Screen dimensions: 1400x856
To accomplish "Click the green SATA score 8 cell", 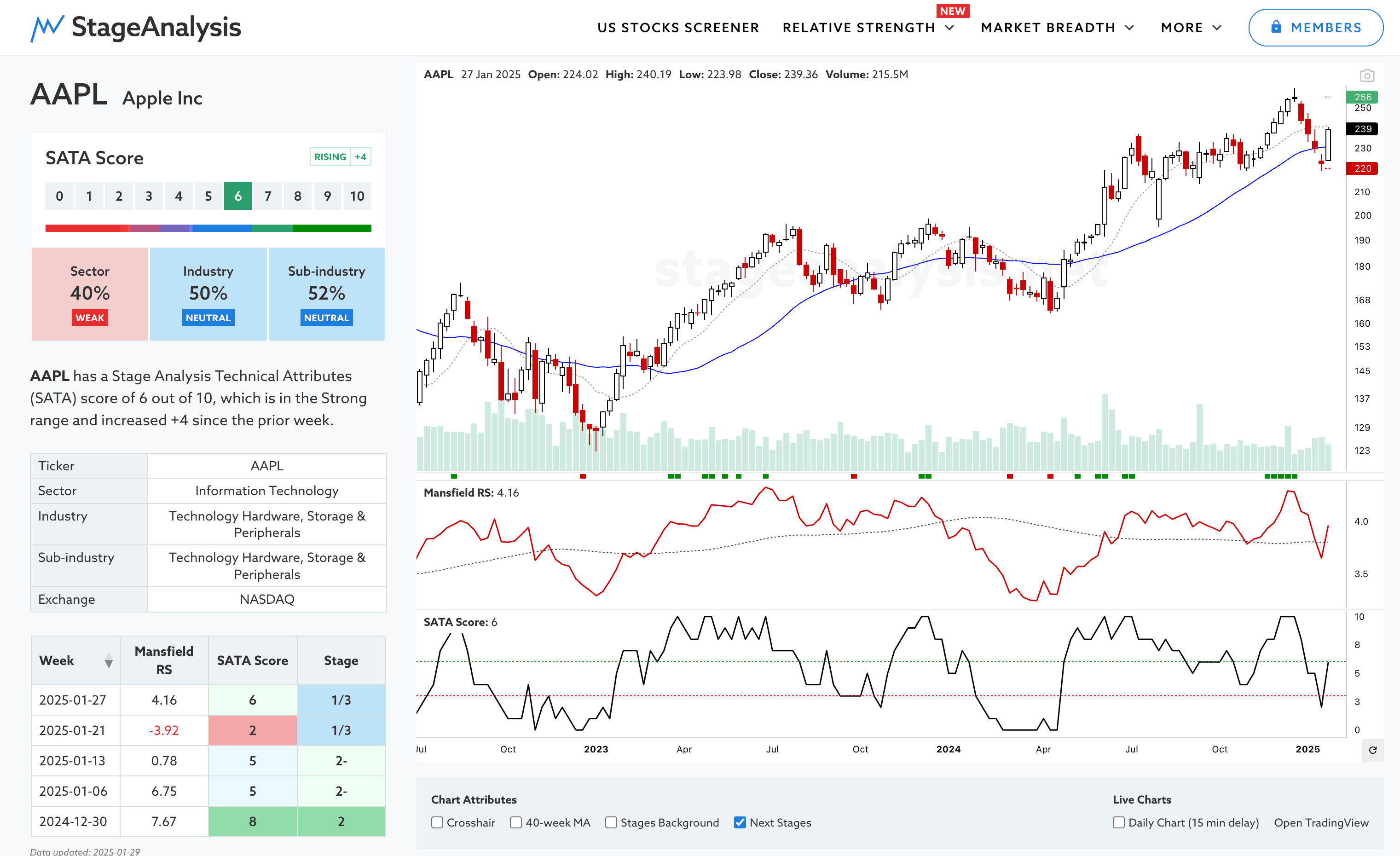I will pyautogui.click(x=252, y=821).
